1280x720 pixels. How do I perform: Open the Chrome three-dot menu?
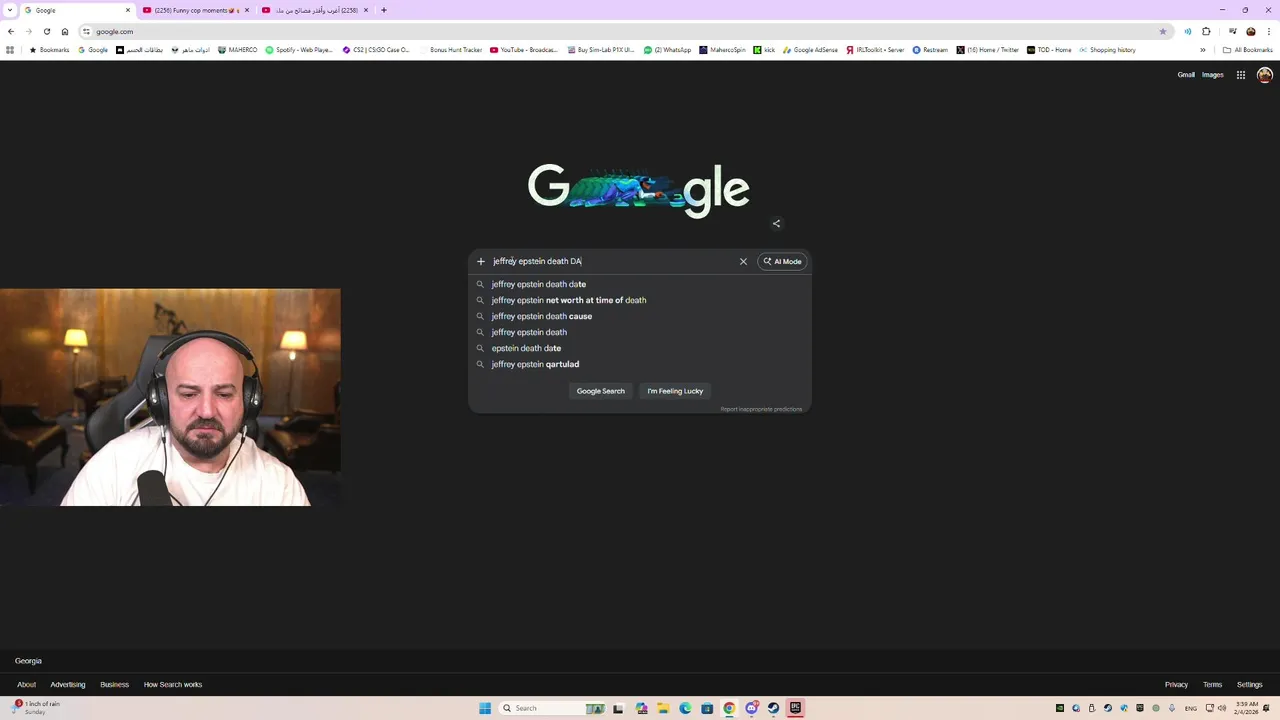point(1269,31)
